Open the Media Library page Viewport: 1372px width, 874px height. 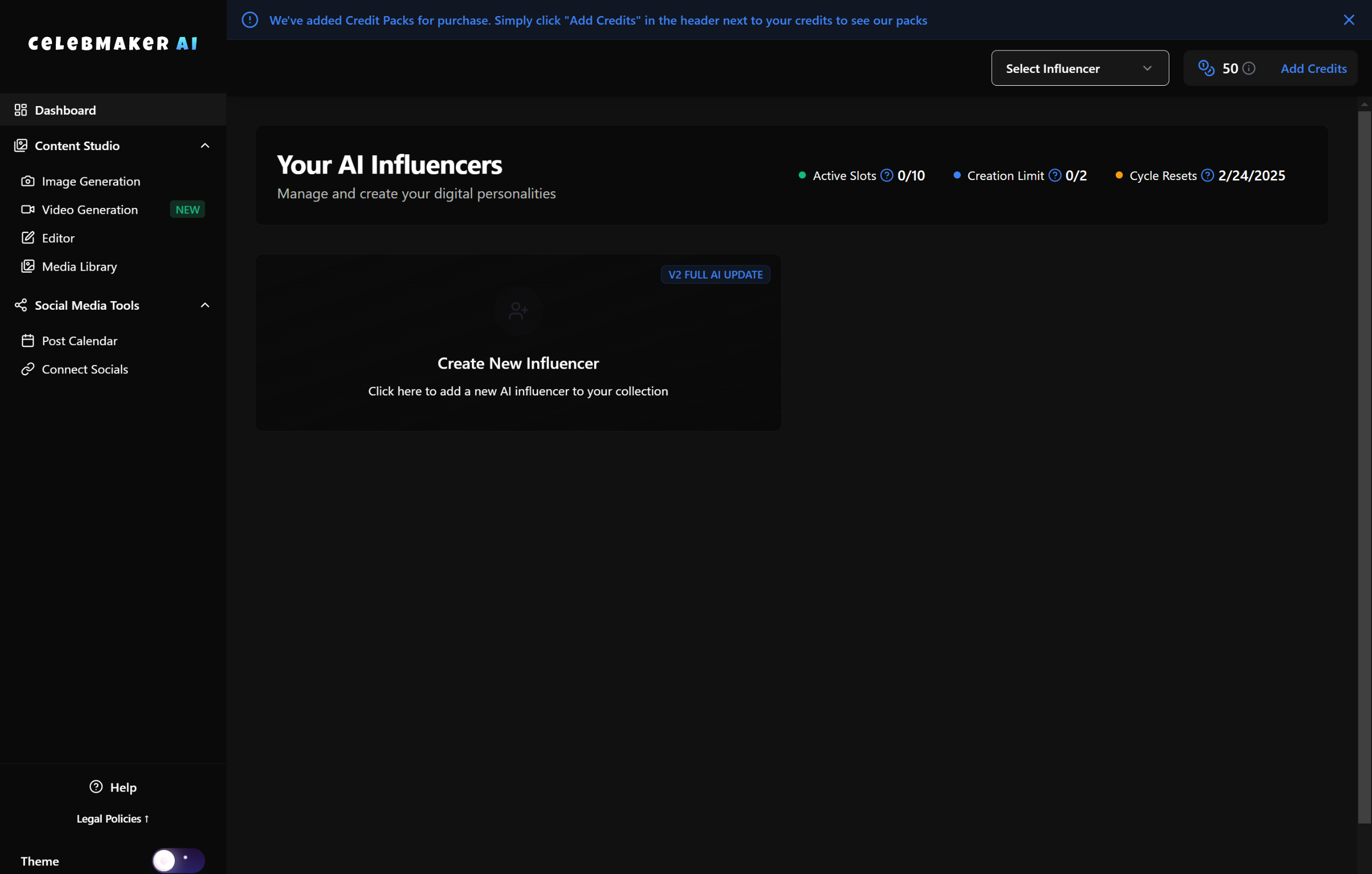pyautogui.click(x=79, y=266)
